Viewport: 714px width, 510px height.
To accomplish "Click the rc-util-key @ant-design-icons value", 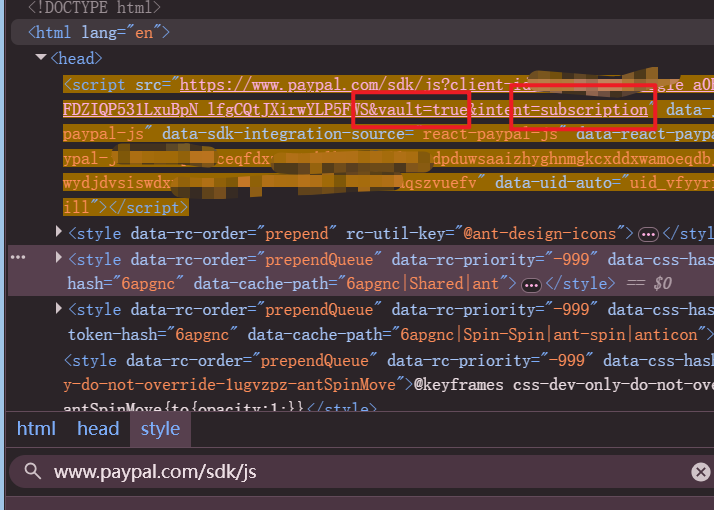I will (540, 234).
